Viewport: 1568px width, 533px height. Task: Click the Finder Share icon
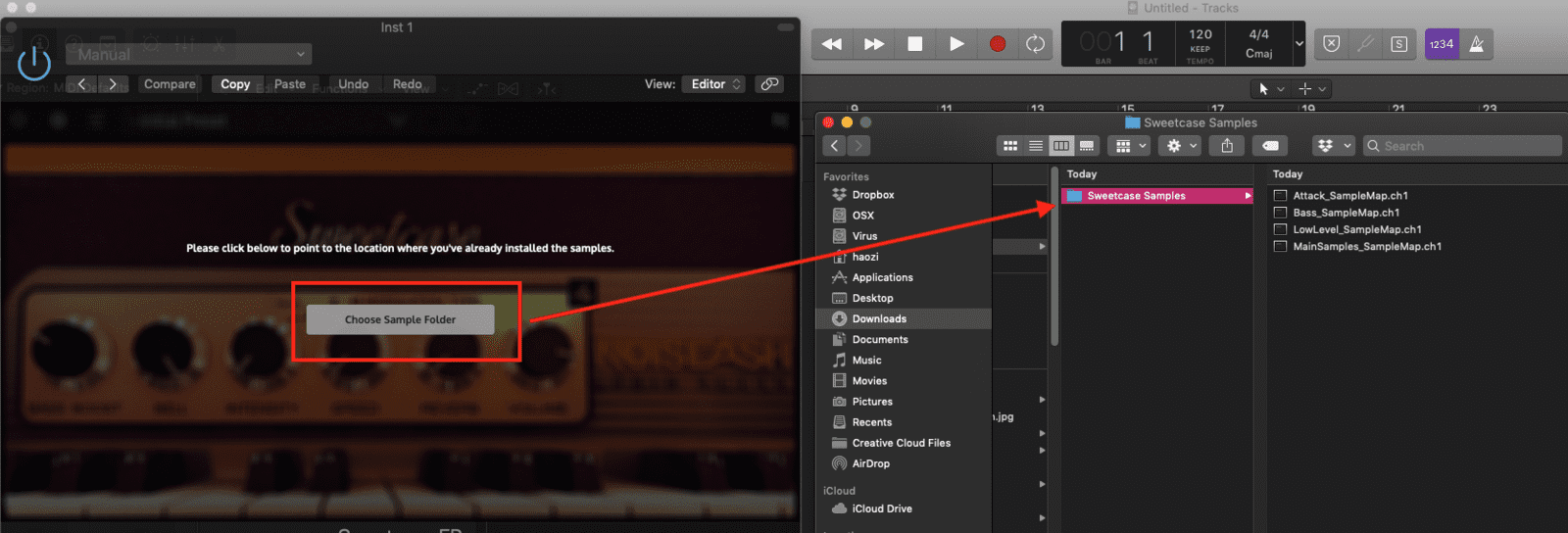(x=1227, y=146)
